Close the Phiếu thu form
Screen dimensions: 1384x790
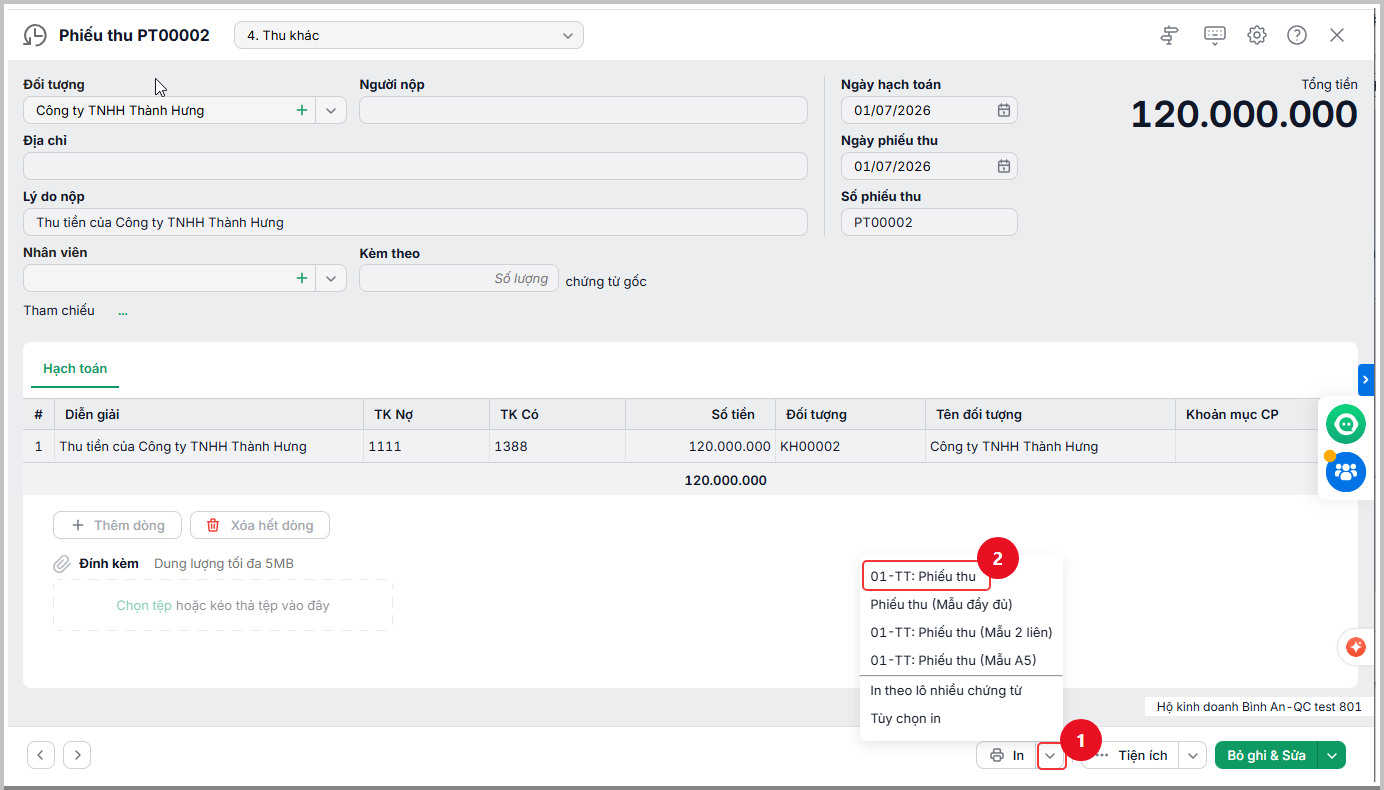pyautogui.click(x=1337, y=35)
